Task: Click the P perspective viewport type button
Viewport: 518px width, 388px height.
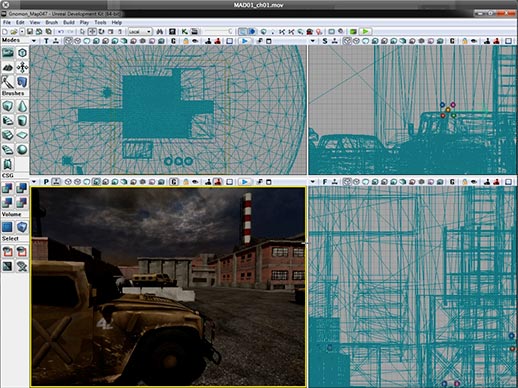Action: [x=46, y=182]
